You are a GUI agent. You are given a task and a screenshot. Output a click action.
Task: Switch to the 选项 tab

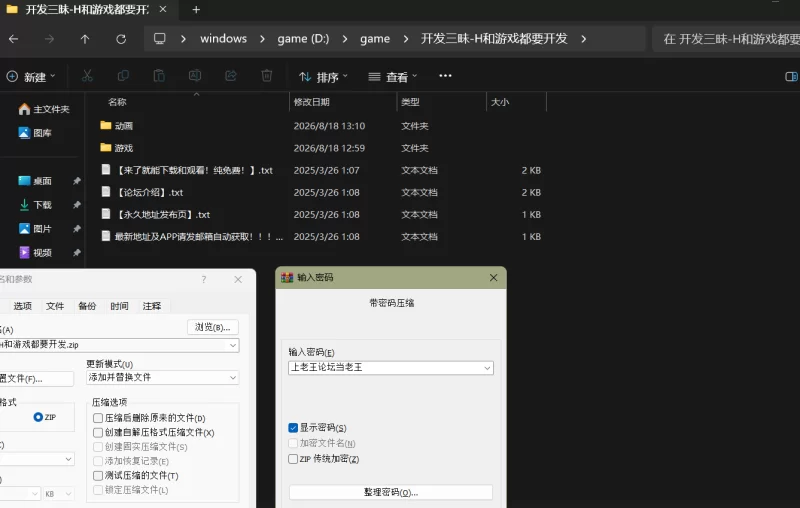[22, 306]
